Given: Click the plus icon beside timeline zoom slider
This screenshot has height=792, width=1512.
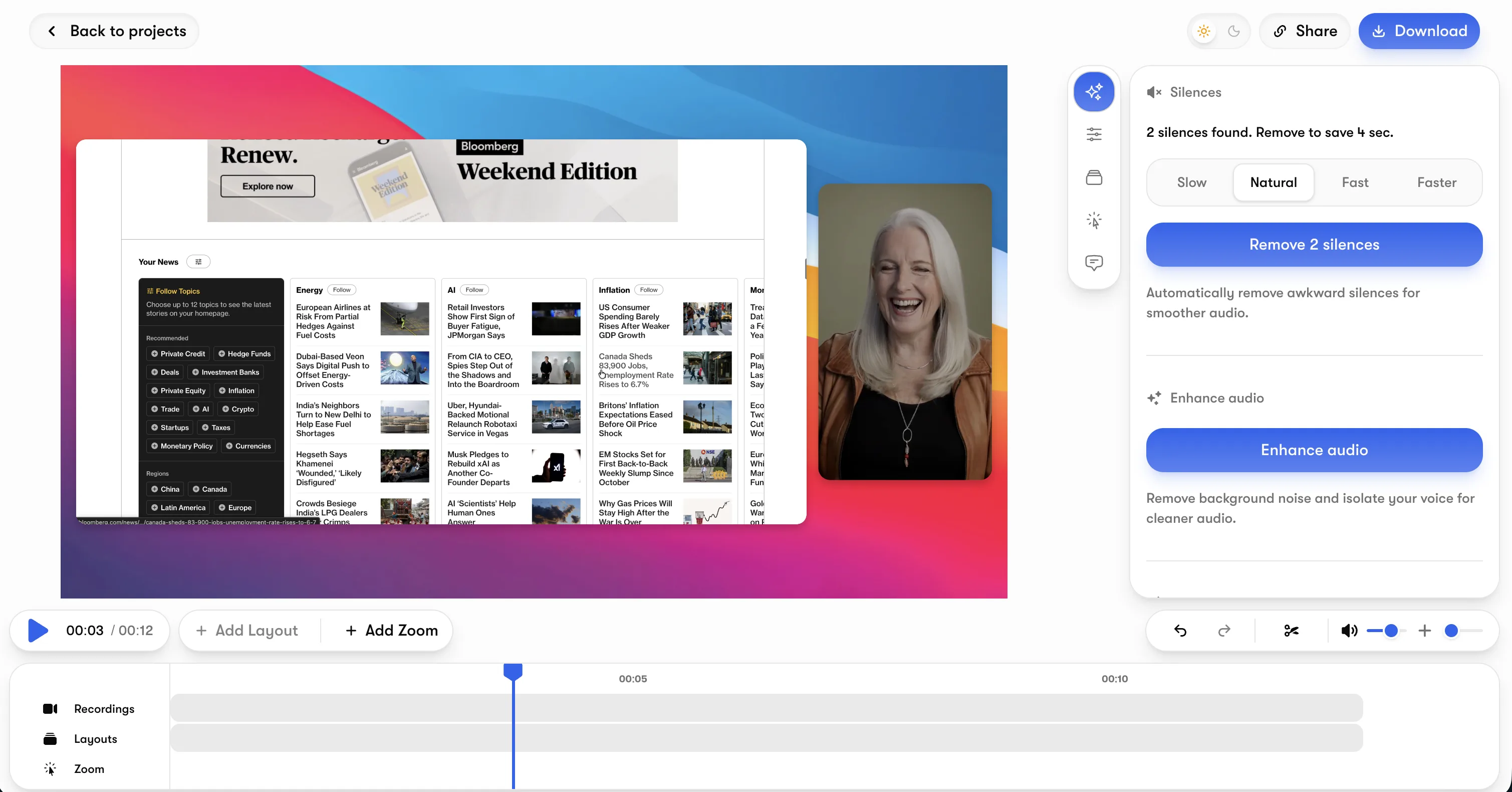Looking at the screenshot, I should click(1424, 631).
